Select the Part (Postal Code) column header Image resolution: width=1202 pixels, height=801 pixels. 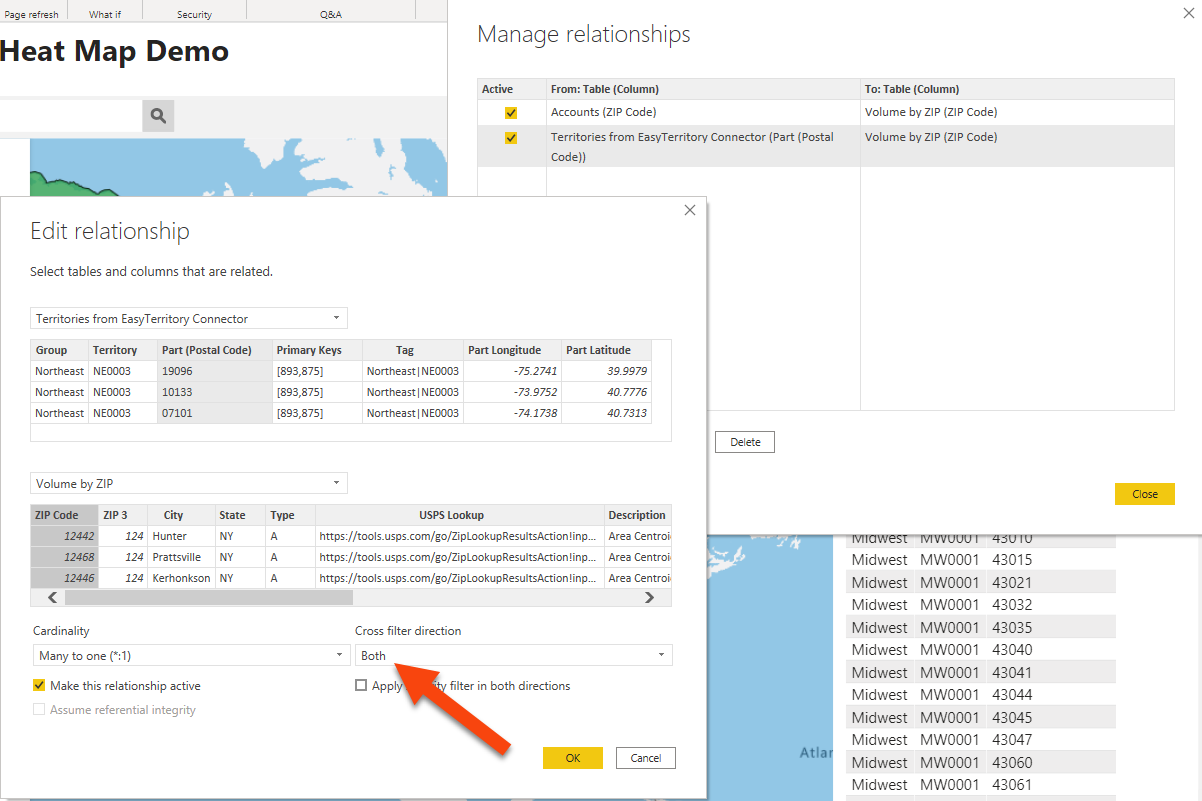click(214, 350)
